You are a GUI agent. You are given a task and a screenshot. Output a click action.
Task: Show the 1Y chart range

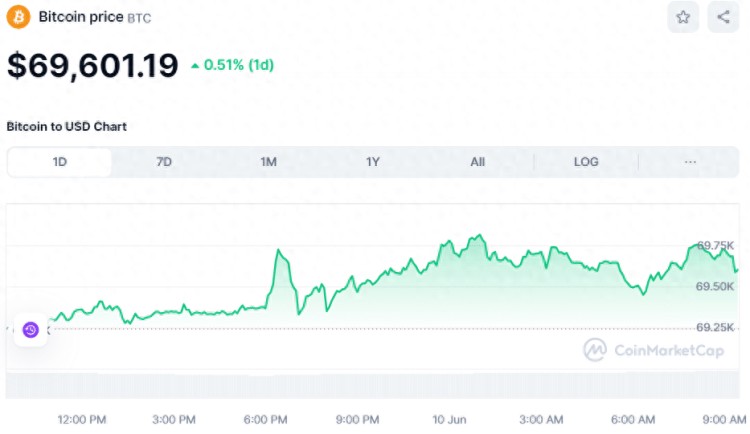point(373,162)
